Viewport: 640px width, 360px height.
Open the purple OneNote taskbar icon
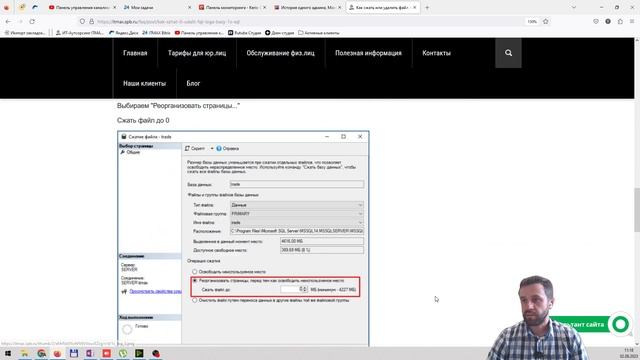click(90, 353)
